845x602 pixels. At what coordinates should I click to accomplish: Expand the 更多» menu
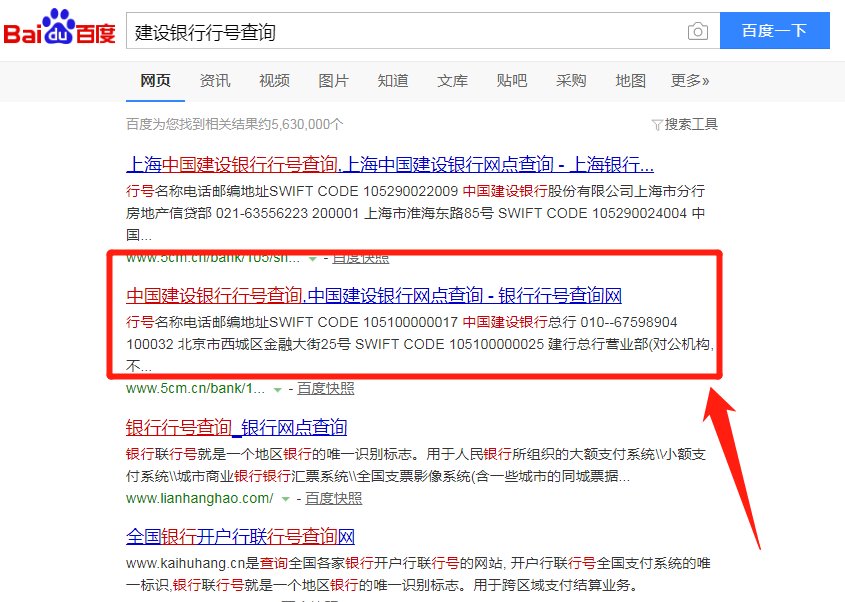click(690, 81)
